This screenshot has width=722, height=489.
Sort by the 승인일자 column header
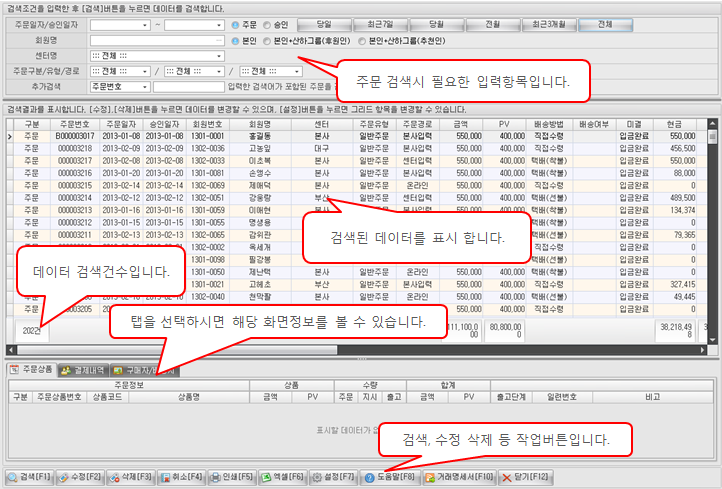(x=164, y=124)
